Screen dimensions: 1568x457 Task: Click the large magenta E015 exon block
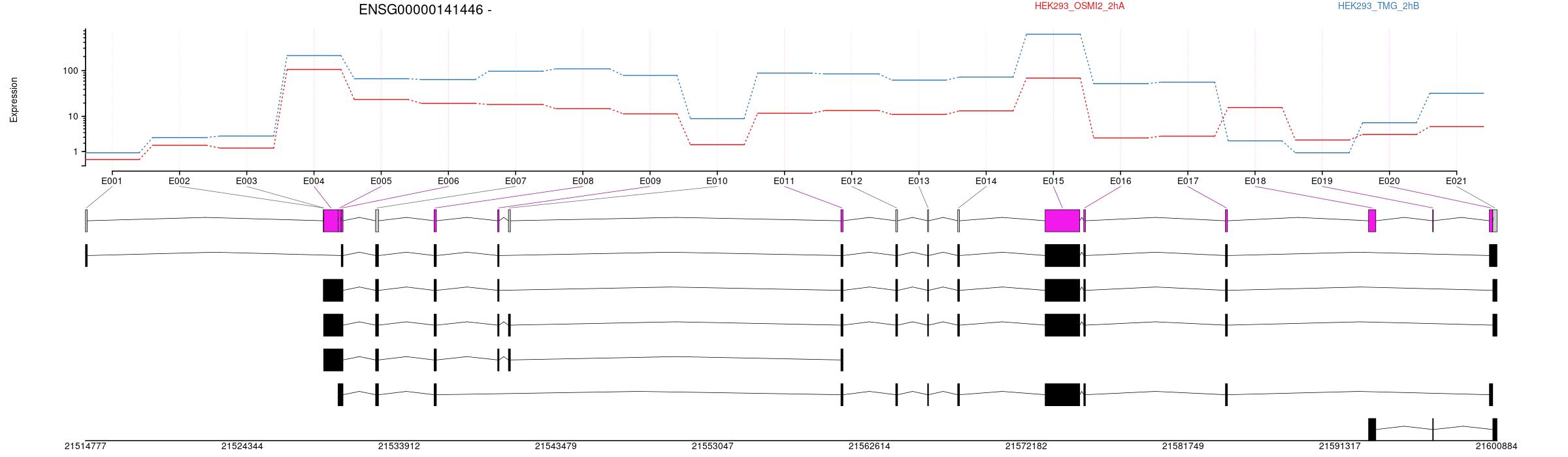tap(1062, 221)
